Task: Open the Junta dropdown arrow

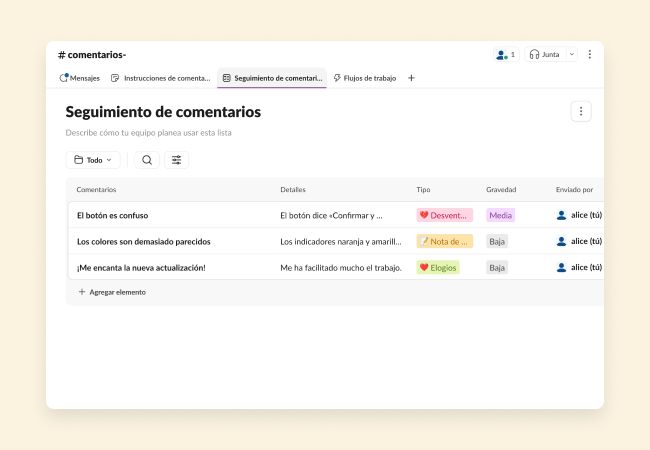Action: pyautogui.click(x=572, y=54)
